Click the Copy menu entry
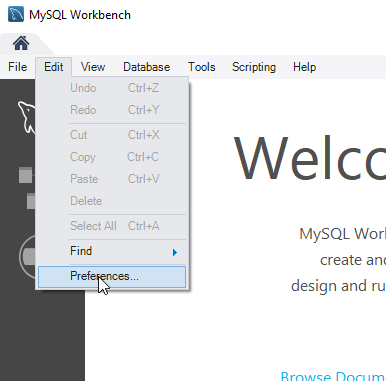 112,157
